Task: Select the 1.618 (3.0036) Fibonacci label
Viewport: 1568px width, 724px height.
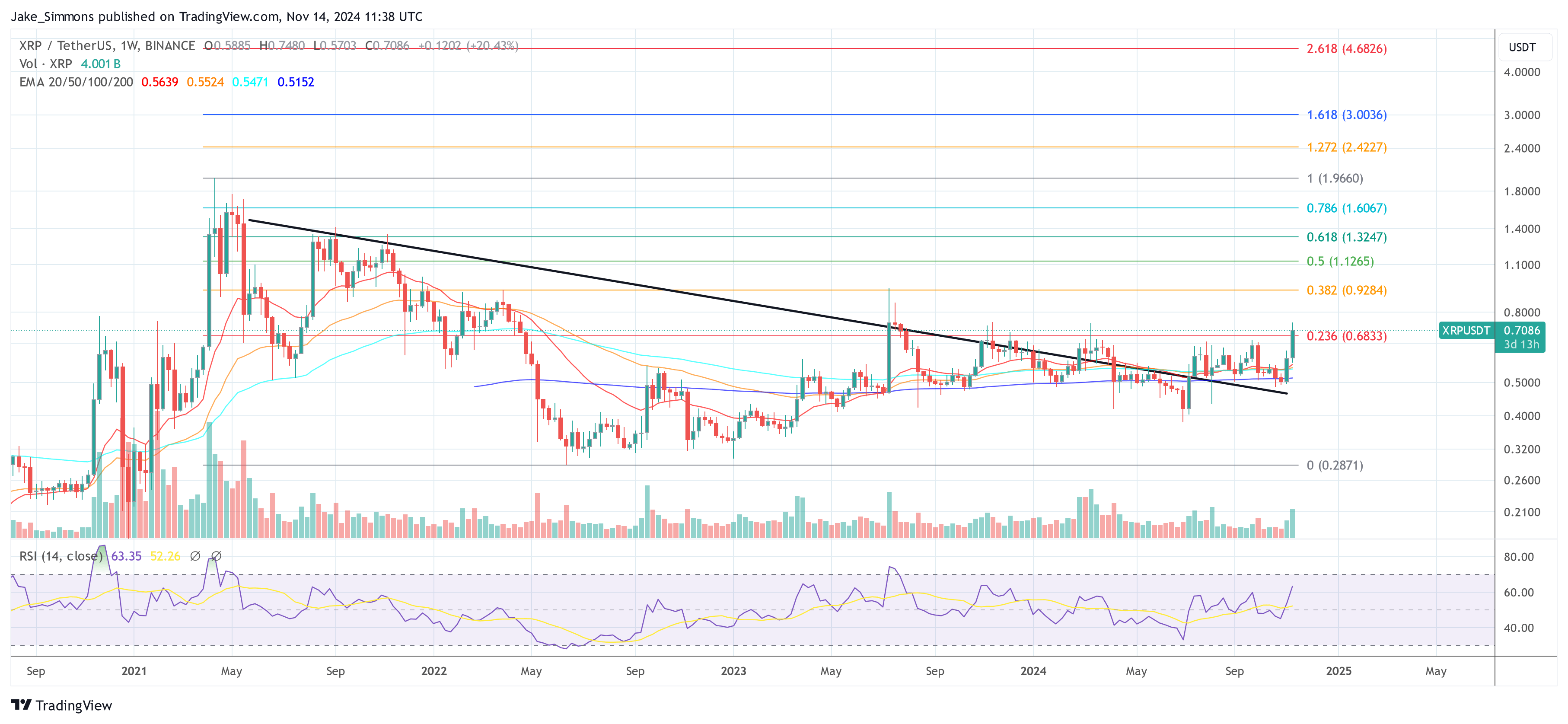Action: 1346,115
